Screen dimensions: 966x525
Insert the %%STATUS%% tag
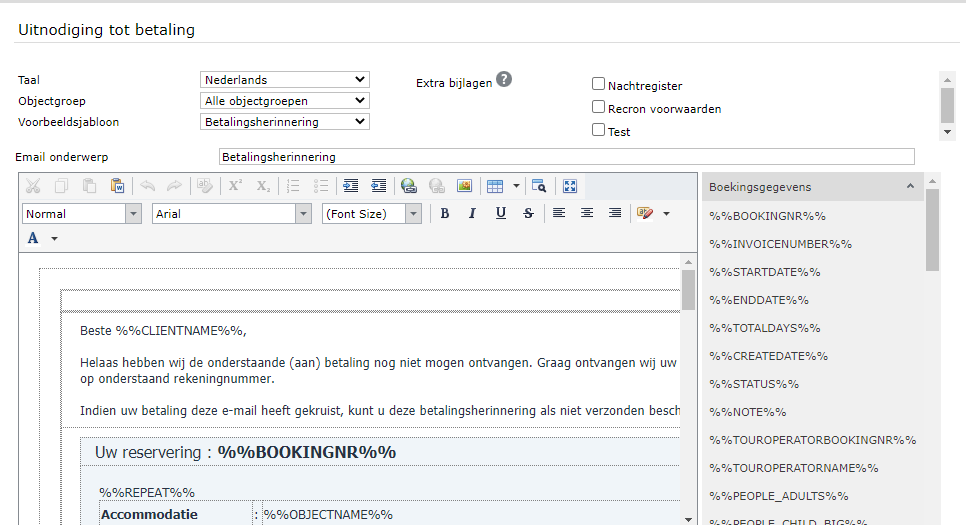pos(754,384)
